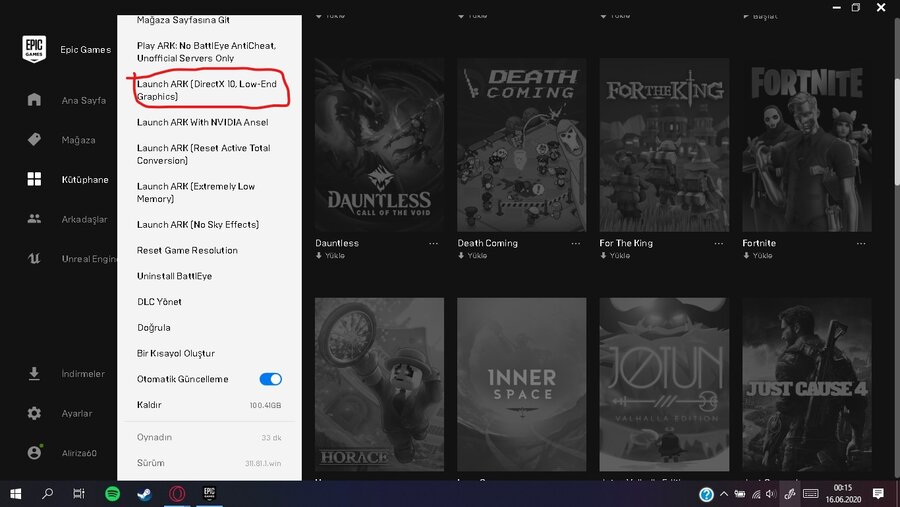
Task: Click the library vertical scrollbar
Action: 897,133
